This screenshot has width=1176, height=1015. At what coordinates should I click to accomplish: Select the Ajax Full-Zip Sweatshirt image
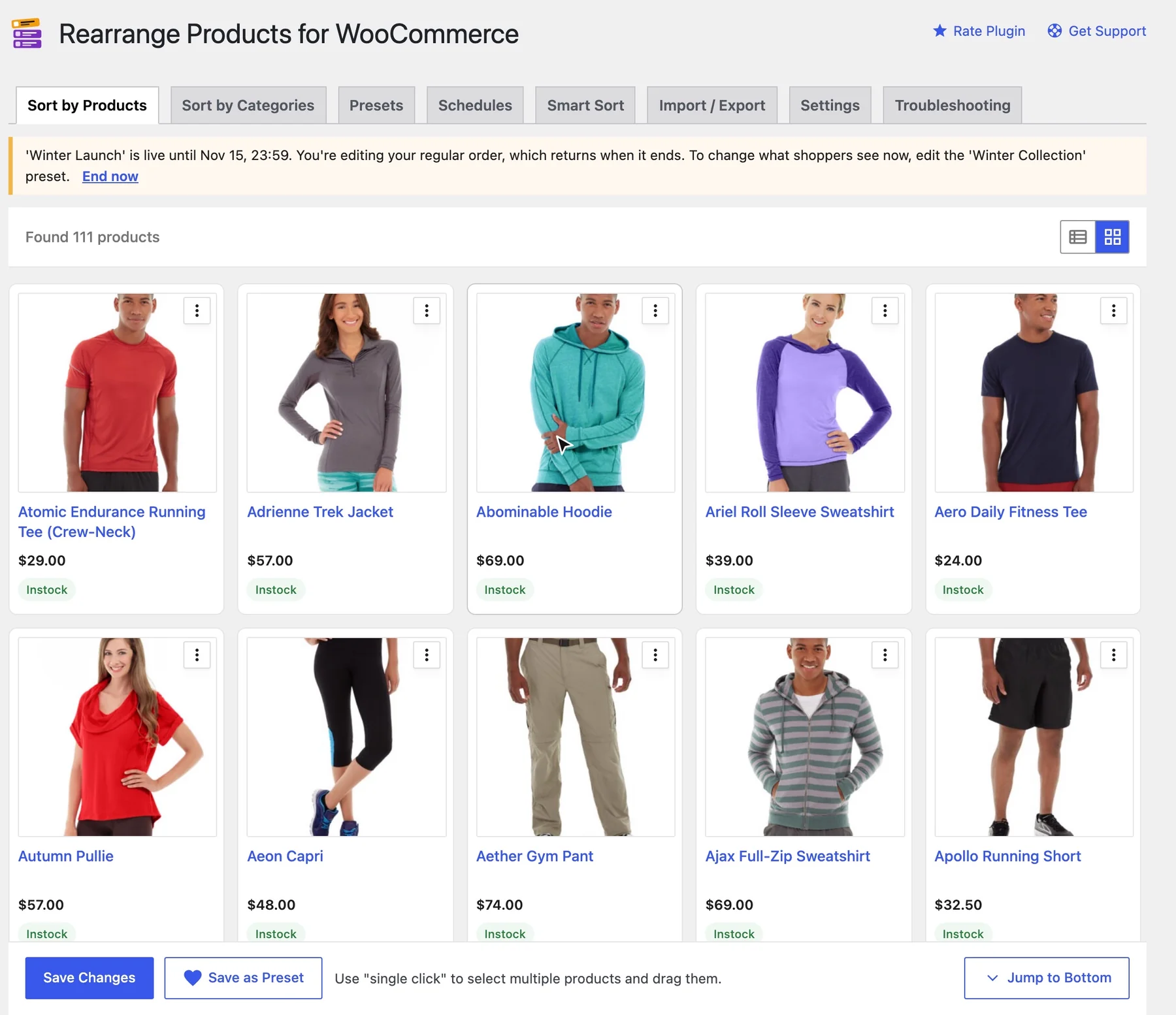coord(805,737)
